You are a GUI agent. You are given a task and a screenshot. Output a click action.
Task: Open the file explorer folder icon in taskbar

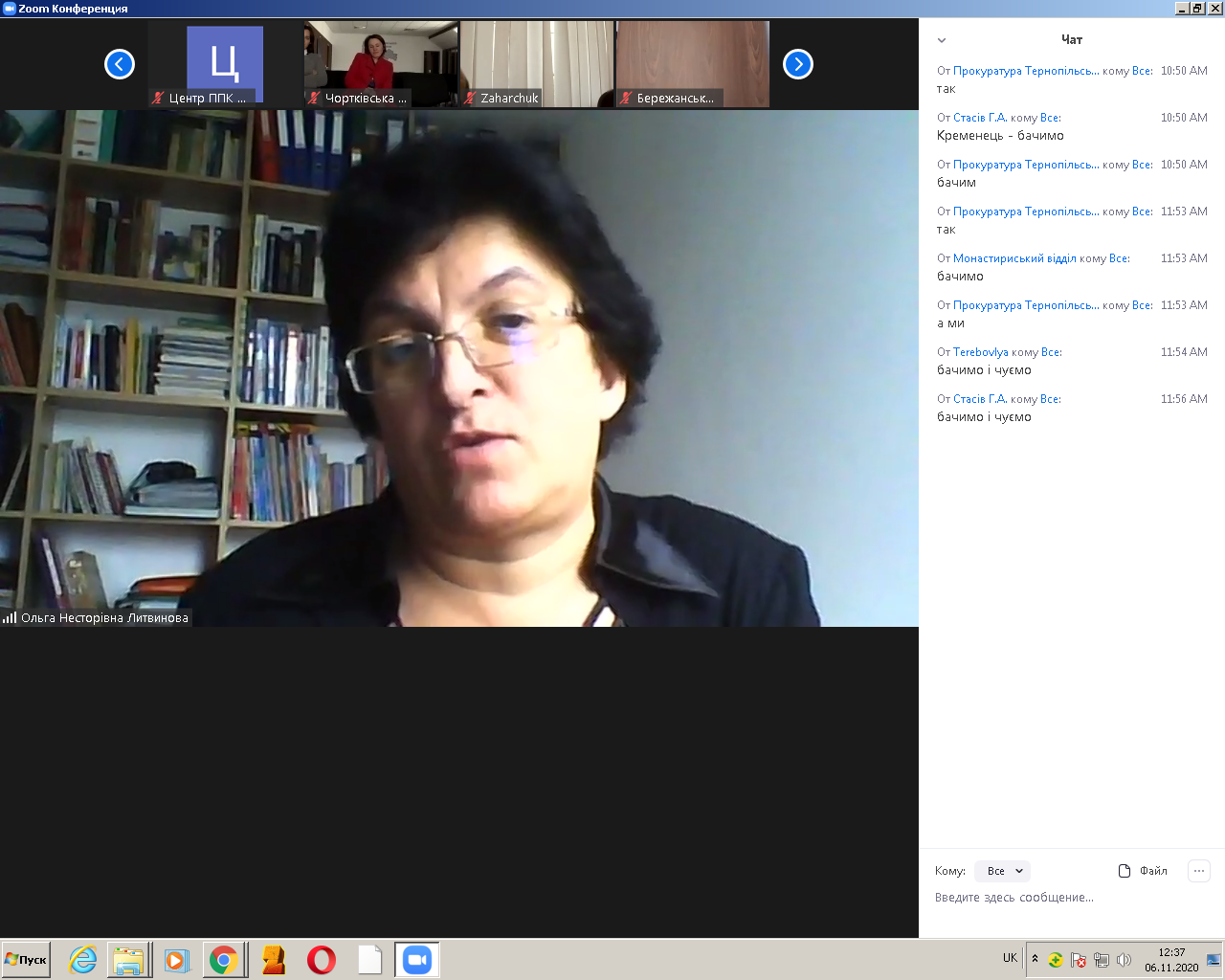(x=128, y=960)
